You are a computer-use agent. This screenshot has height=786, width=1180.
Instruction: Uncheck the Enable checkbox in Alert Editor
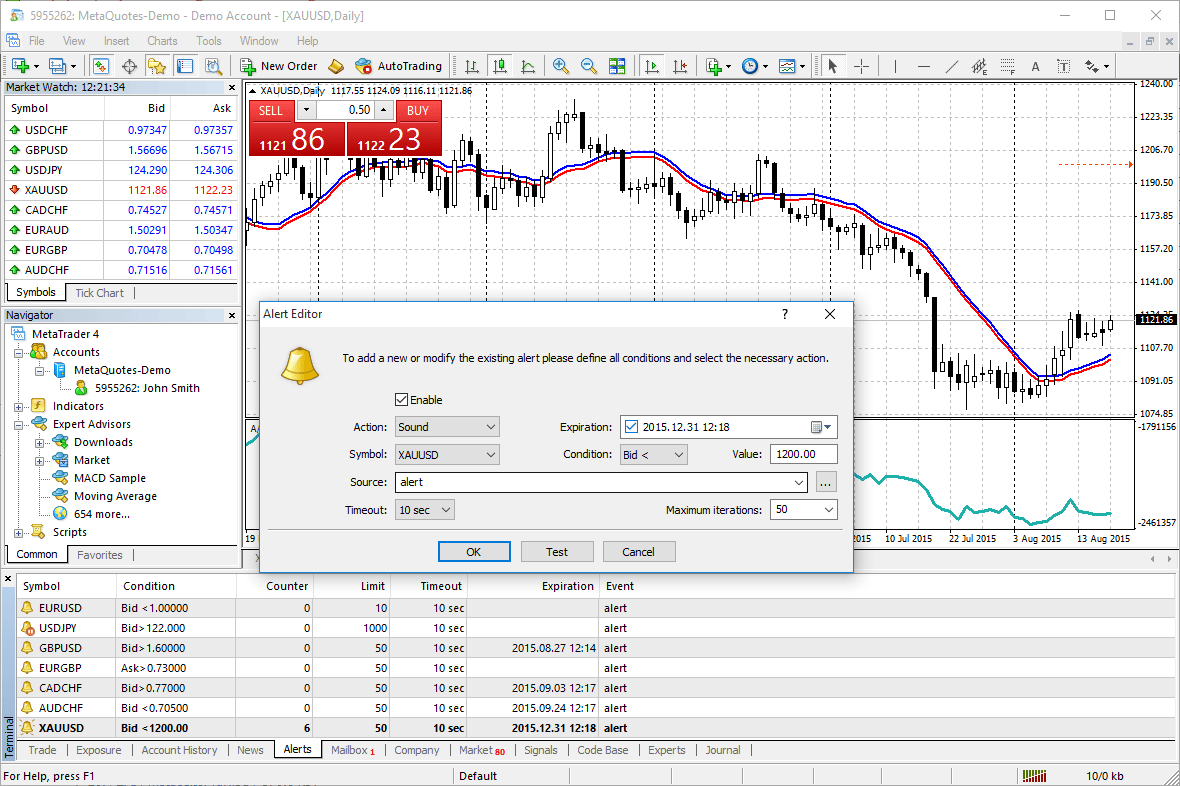[402, 400]
